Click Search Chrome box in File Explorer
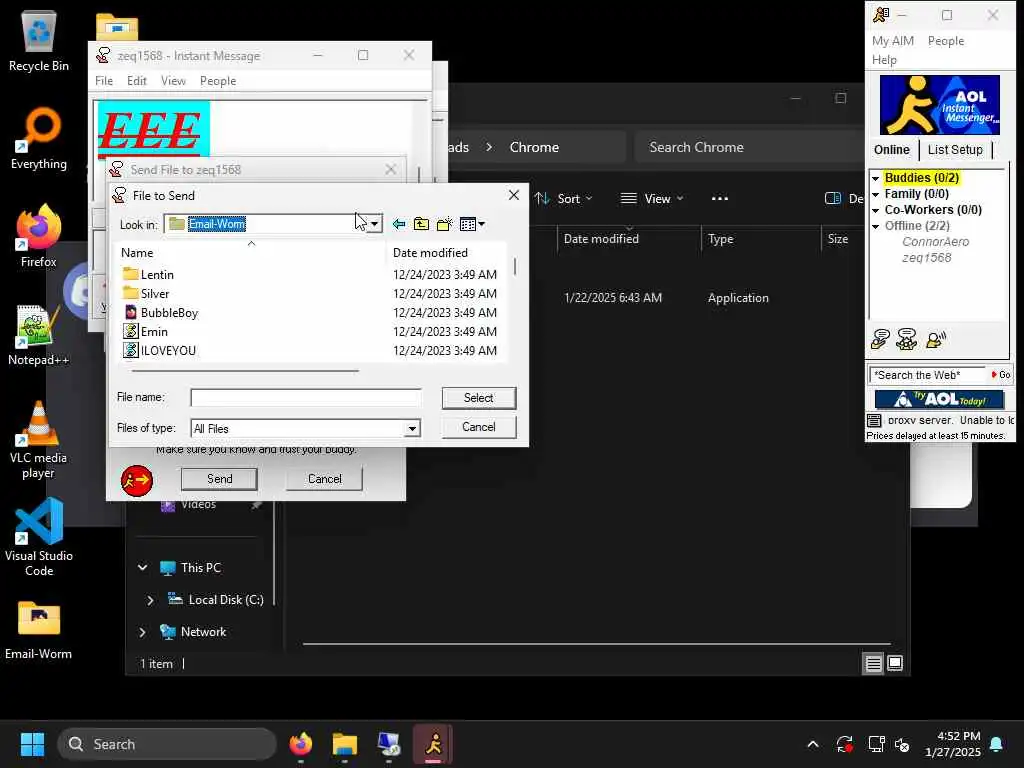Viewport: 1024px width, 768px height. pyautogui.click(x=748, y=147)
